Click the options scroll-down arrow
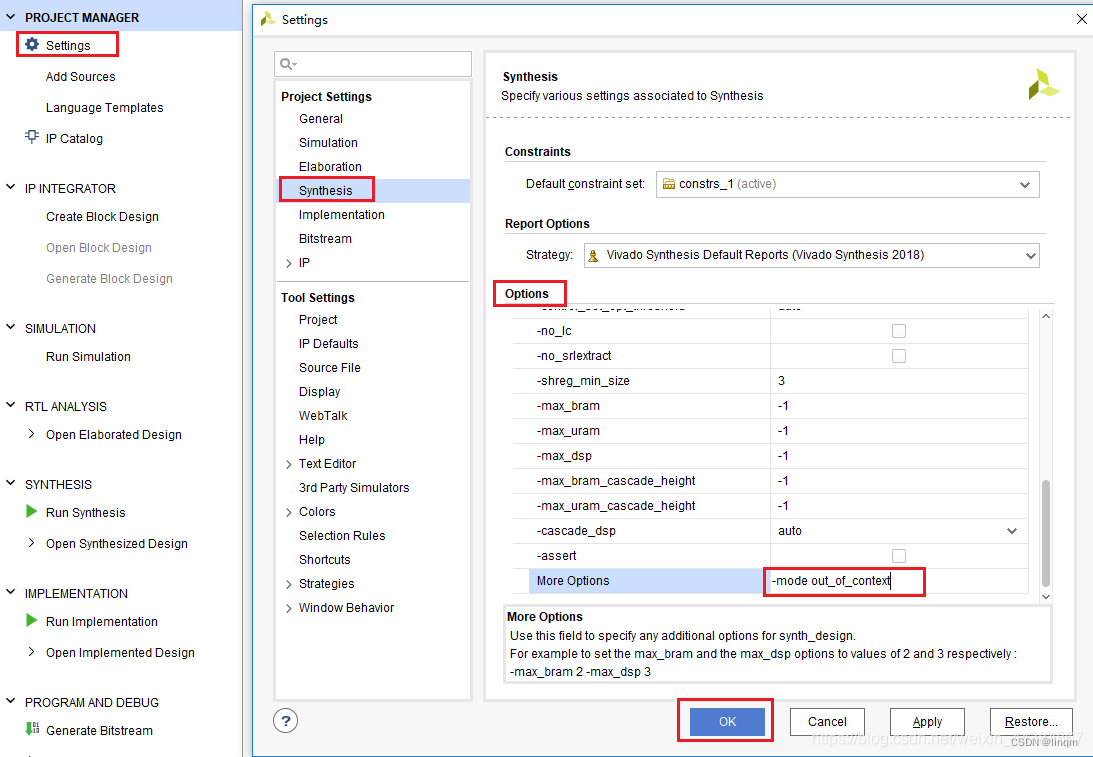The image size is (1093, 757). pos(1046,597)
